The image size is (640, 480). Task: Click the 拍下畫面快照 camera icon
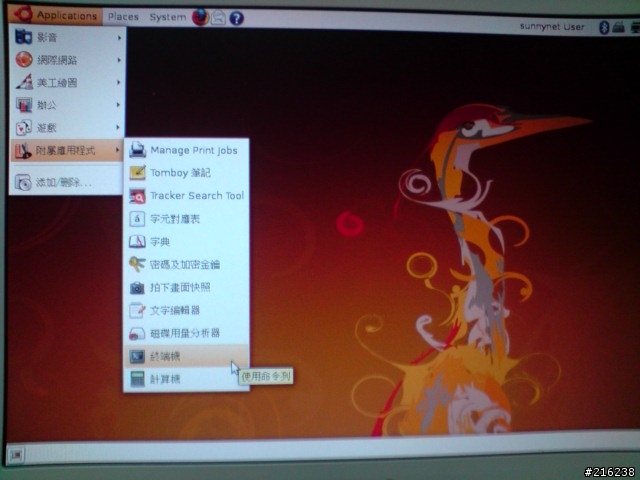(x=137, y=288)
